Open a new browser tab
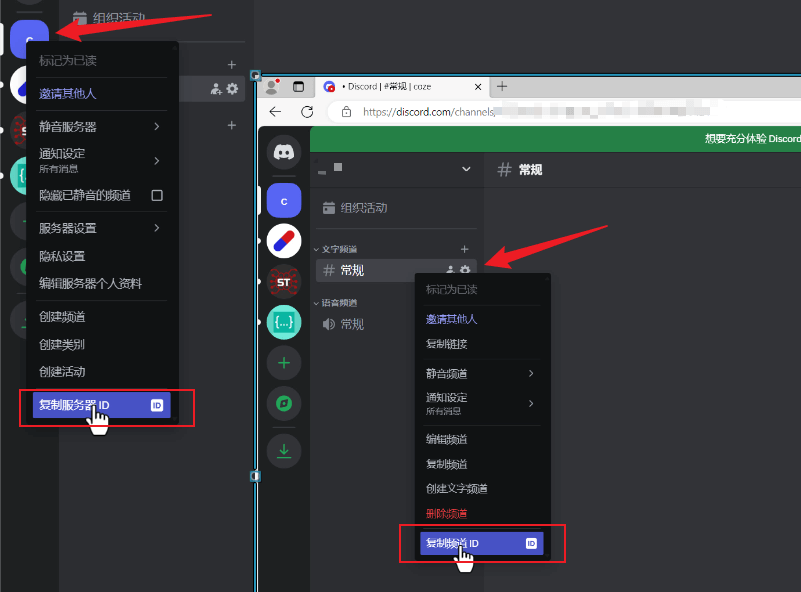The height and width of the screenshot is (592, 801). click(503, 87)
